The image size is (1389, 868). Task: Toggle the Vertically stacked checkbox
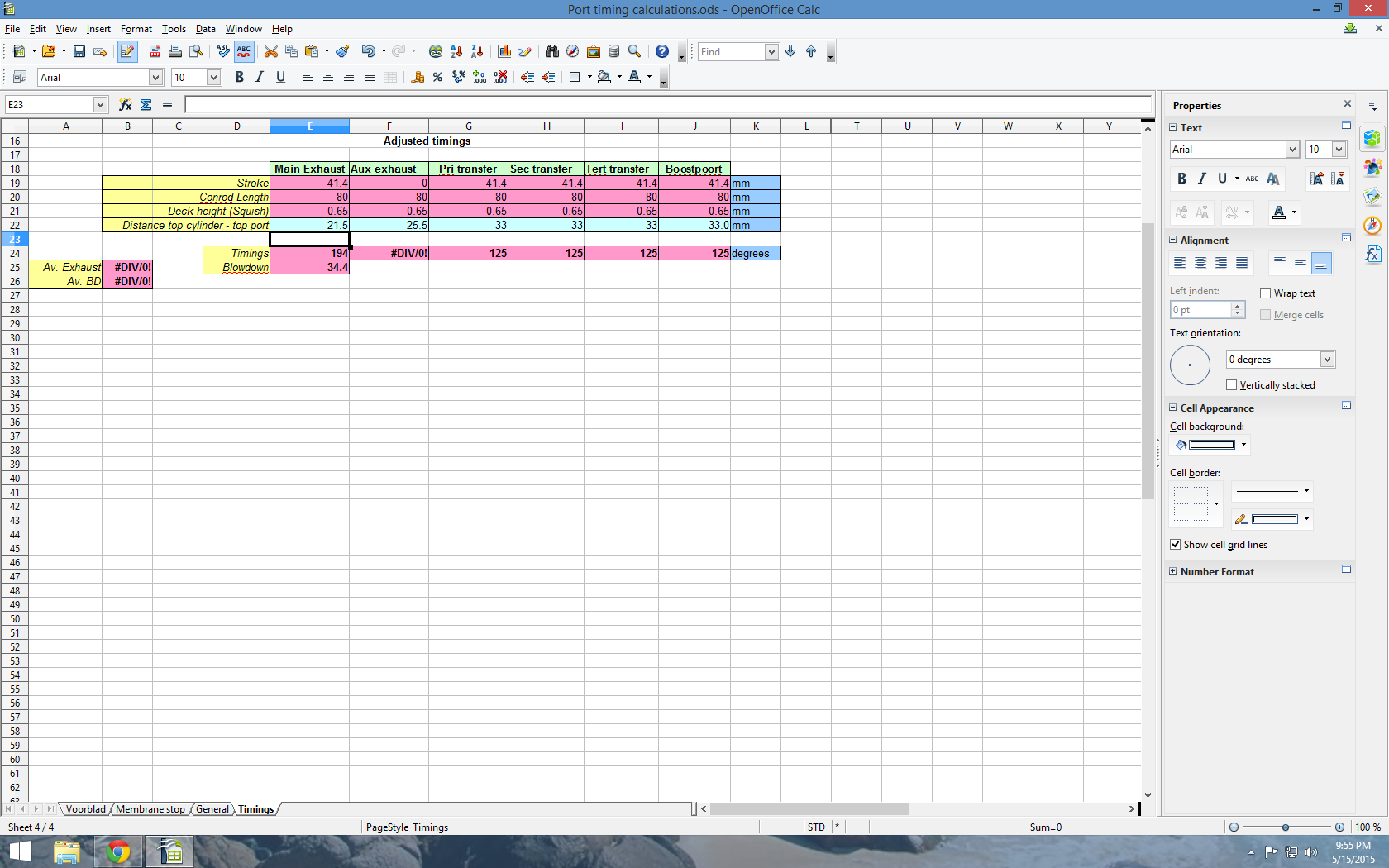tap(1232, 385)
